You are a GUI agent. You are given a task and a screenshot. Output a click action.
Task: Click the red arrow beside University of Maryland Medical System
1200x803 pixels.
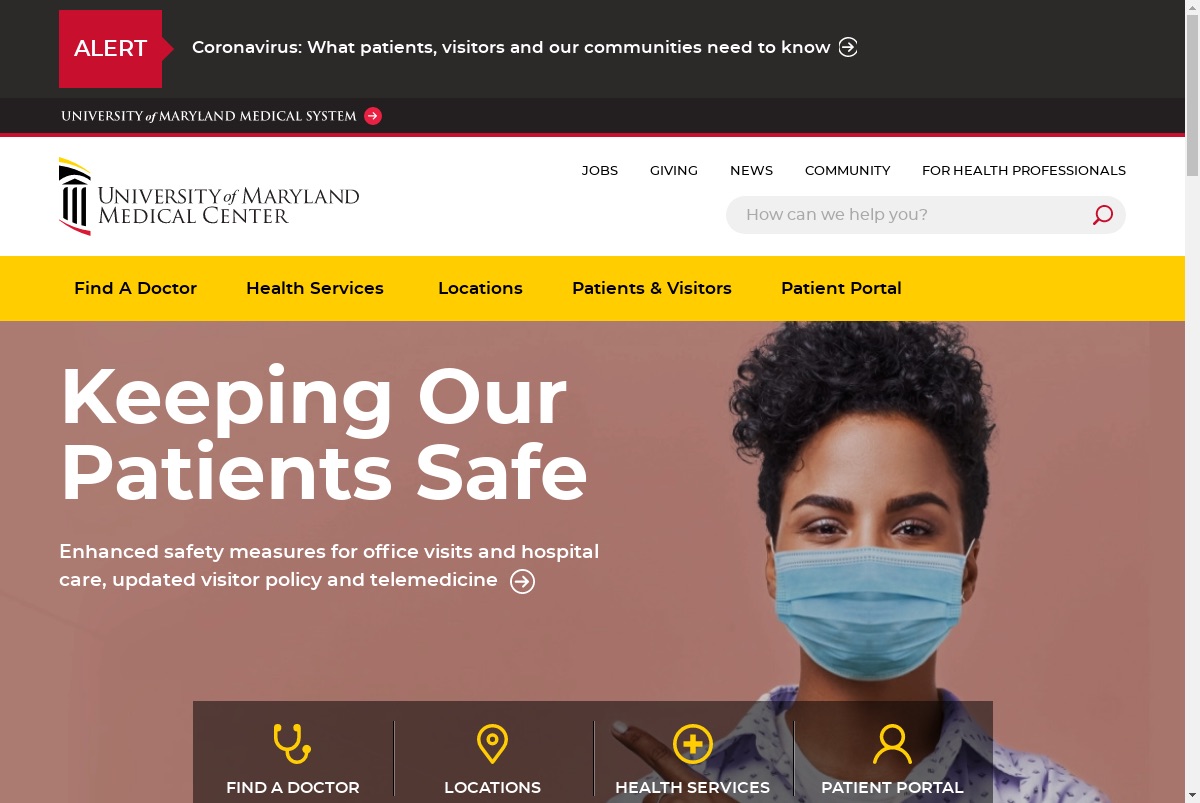373,116
